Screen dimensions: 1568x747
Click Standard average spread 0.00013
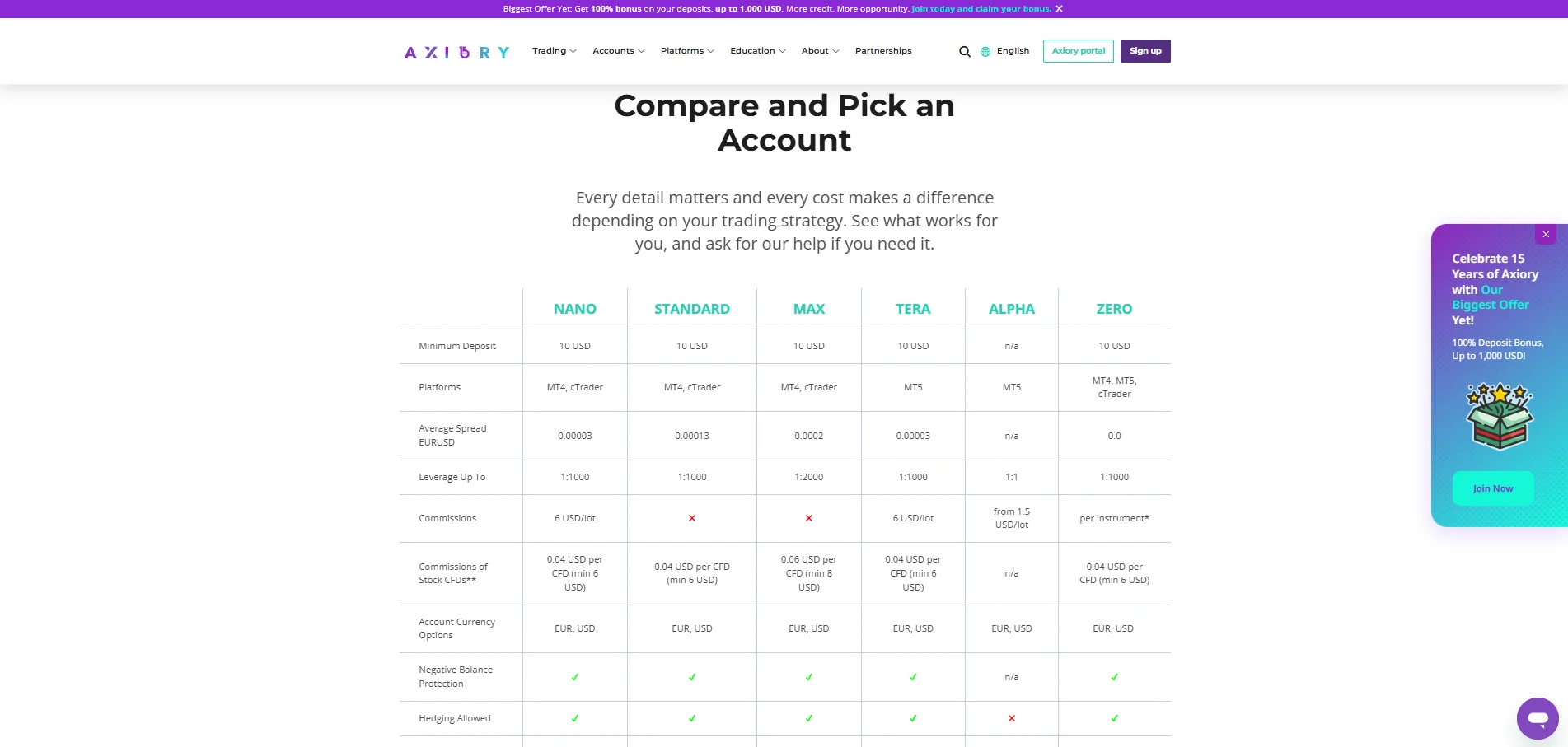[x=692, y=436]
